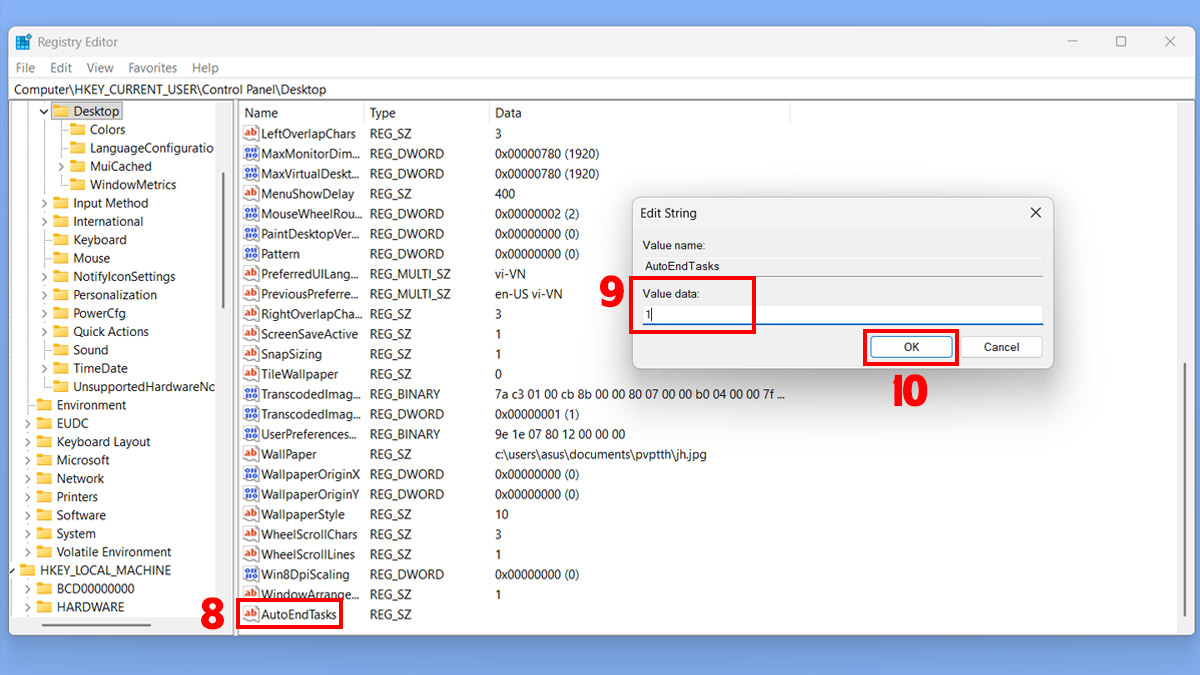Select the UserPreferences binary value icon
Viewport: 1200px width, 675px height.
click(252, 434)
